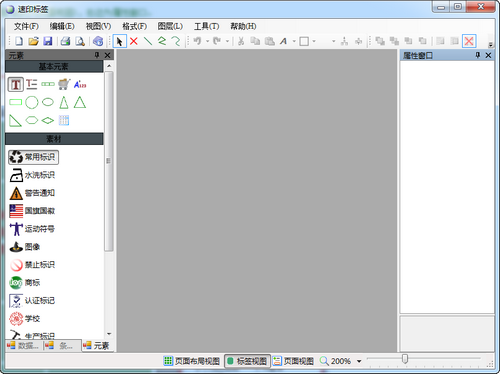Create a new label file
This screenshot has width=500, height=374.
(x=19, y=41)
